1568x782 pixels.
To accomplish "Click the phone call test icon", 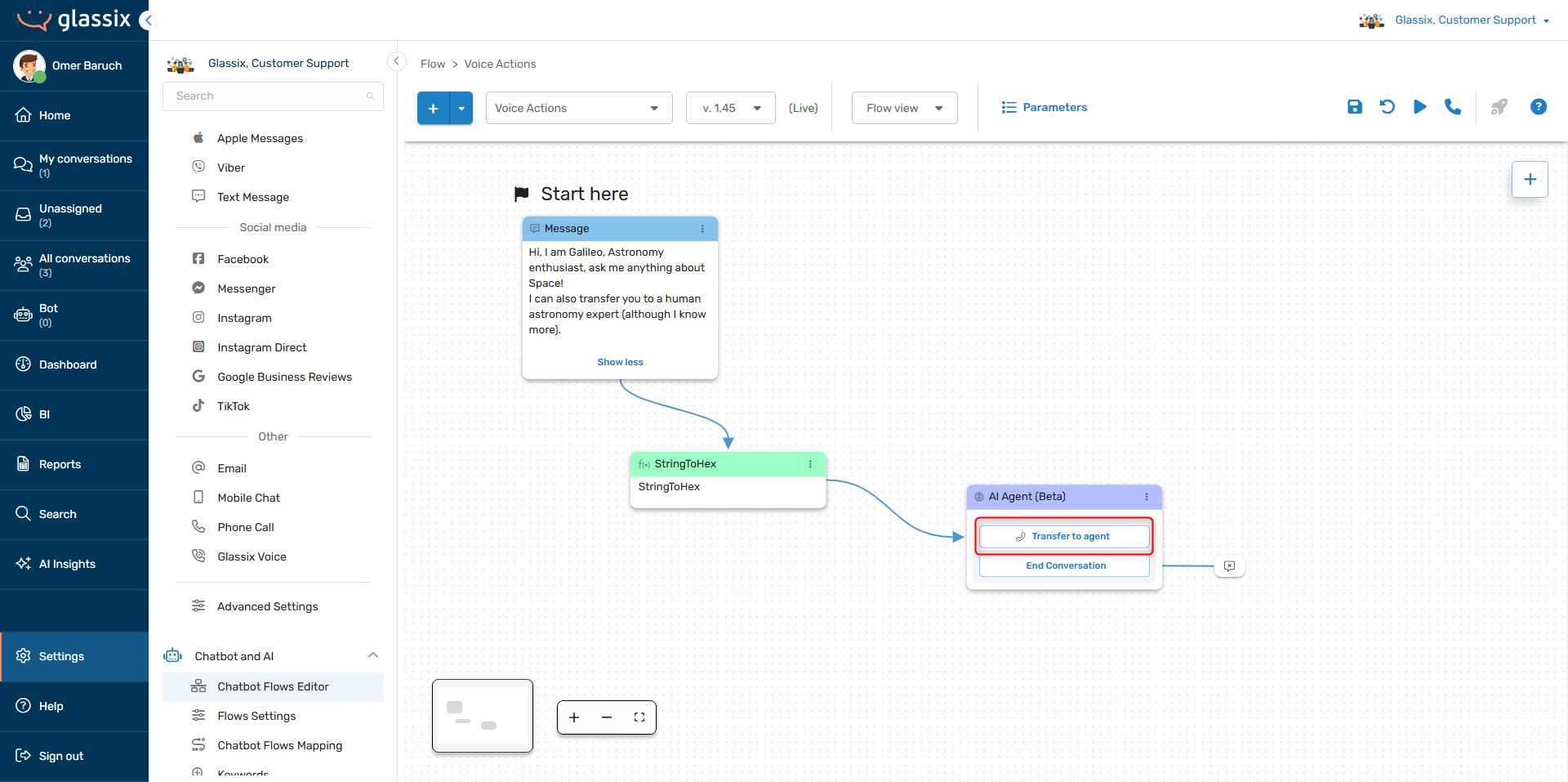I will pos(1452,107).
